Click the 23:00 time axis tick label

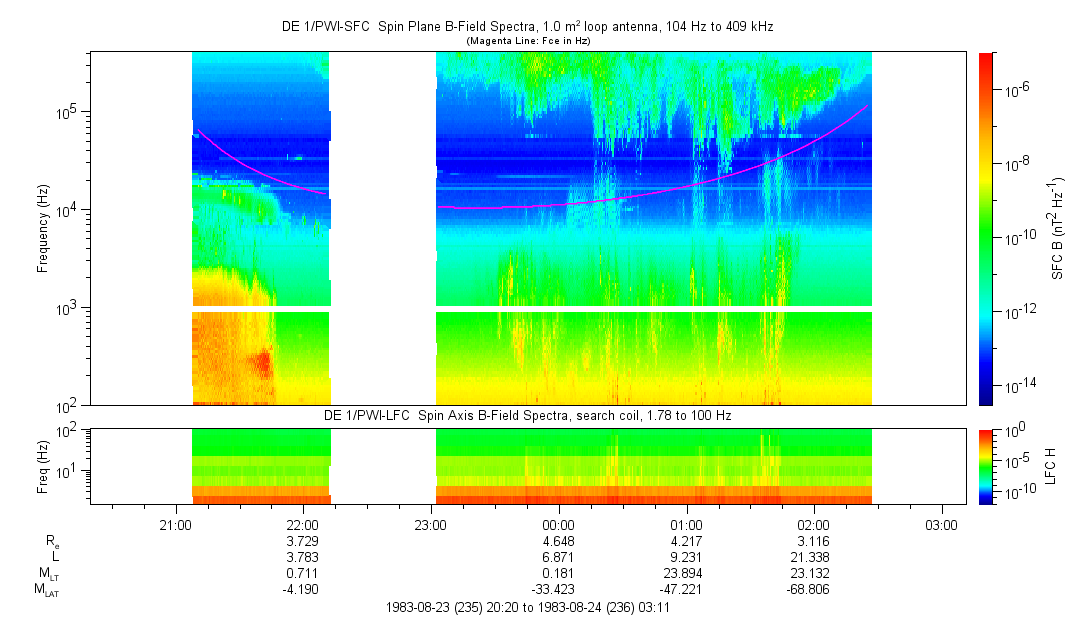tap(430, 524)
